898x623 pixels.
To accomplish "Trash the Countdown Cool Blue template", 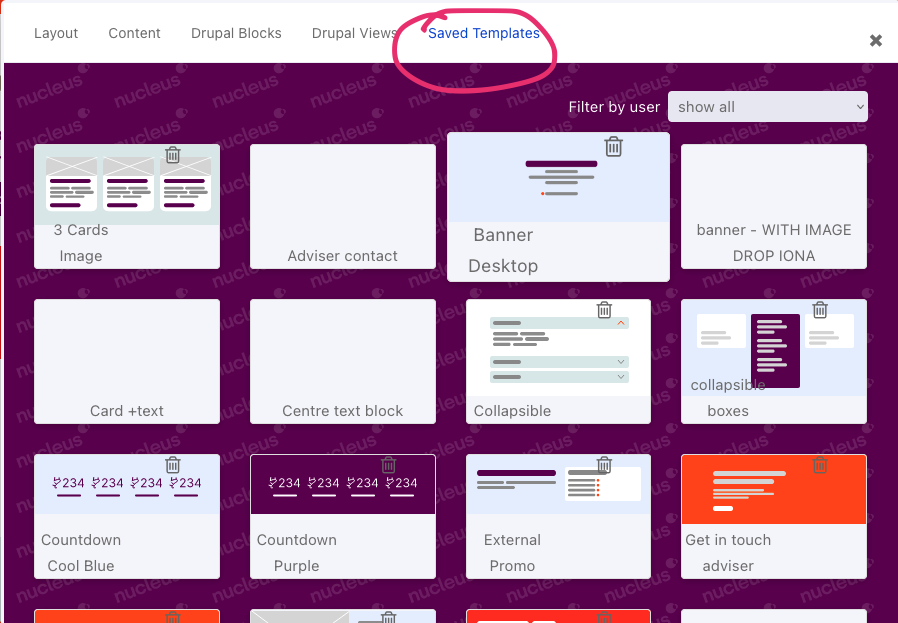I will [x=173, y=464].
